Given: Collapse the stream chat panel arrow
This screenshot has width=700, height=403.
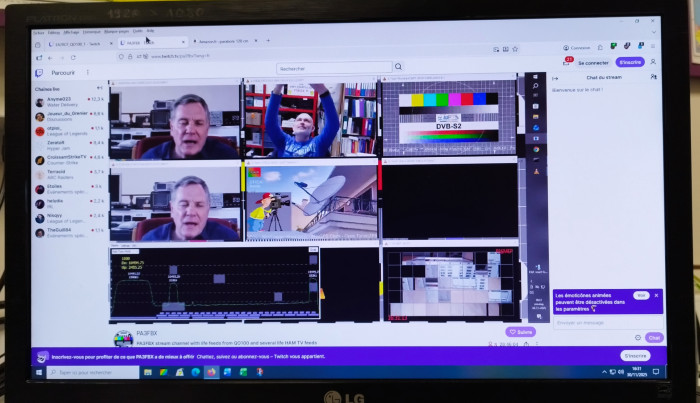Looking at the screenshot, I should tap(555, 79).
